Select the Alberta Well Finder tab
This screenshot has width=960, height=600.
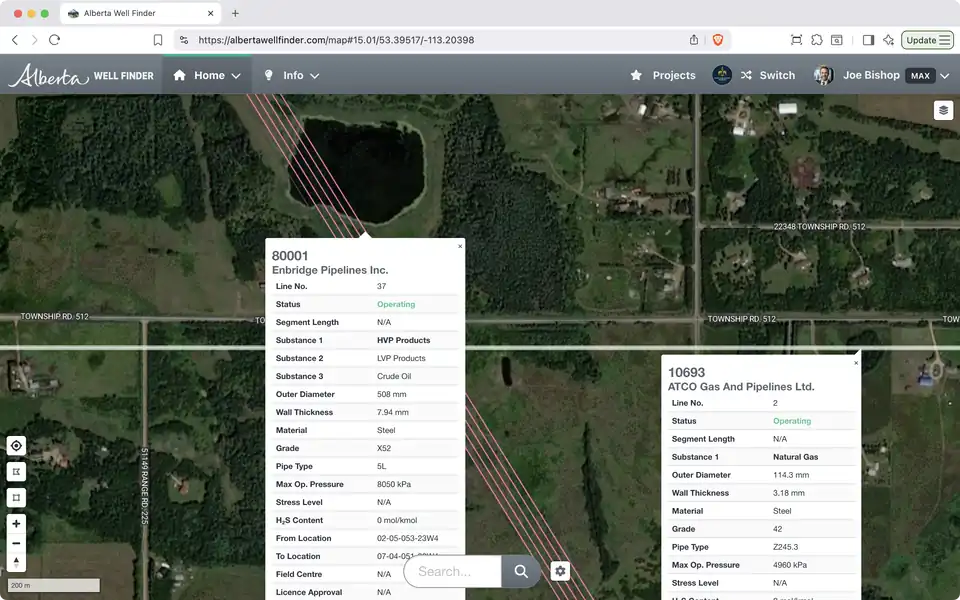click(140, 13)
